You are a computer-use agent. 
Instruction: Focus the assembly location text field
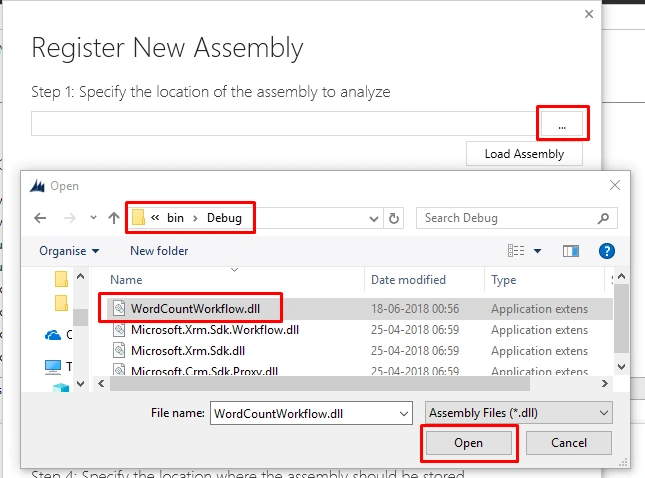coord(285,123)
